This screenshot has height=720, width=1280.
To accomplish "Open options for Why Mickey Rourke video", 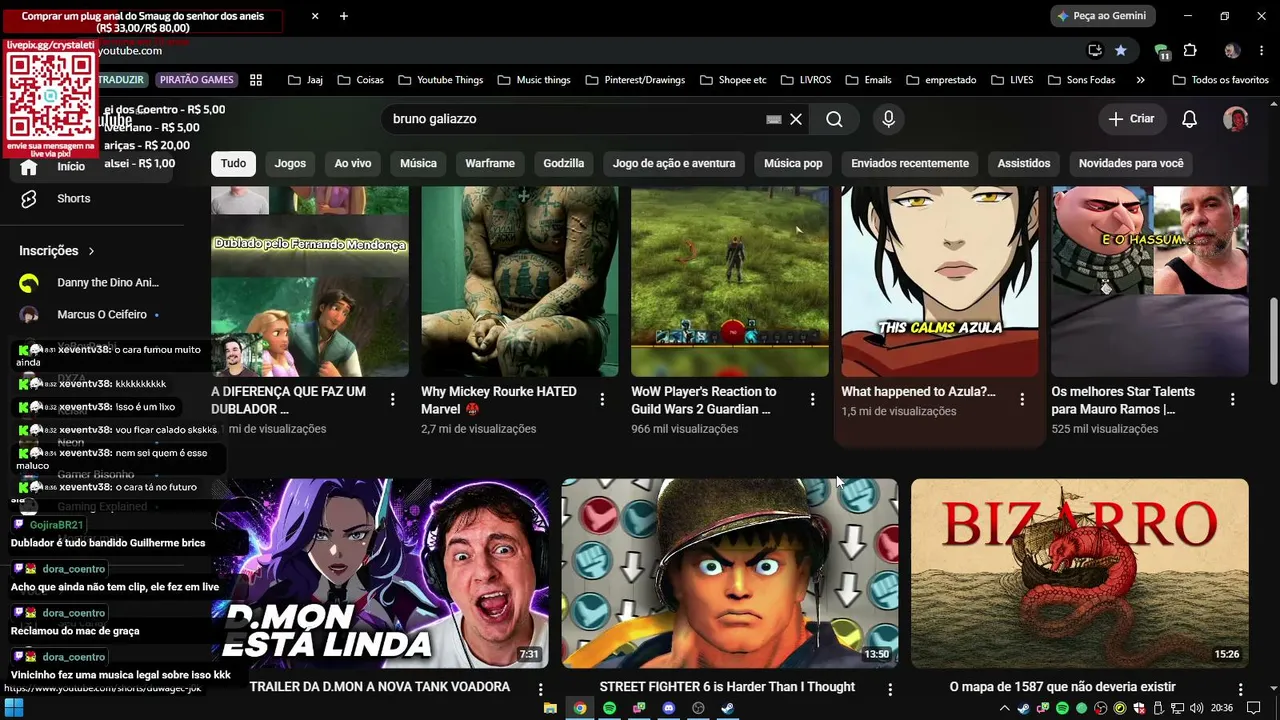I will [x=602, y=400].
